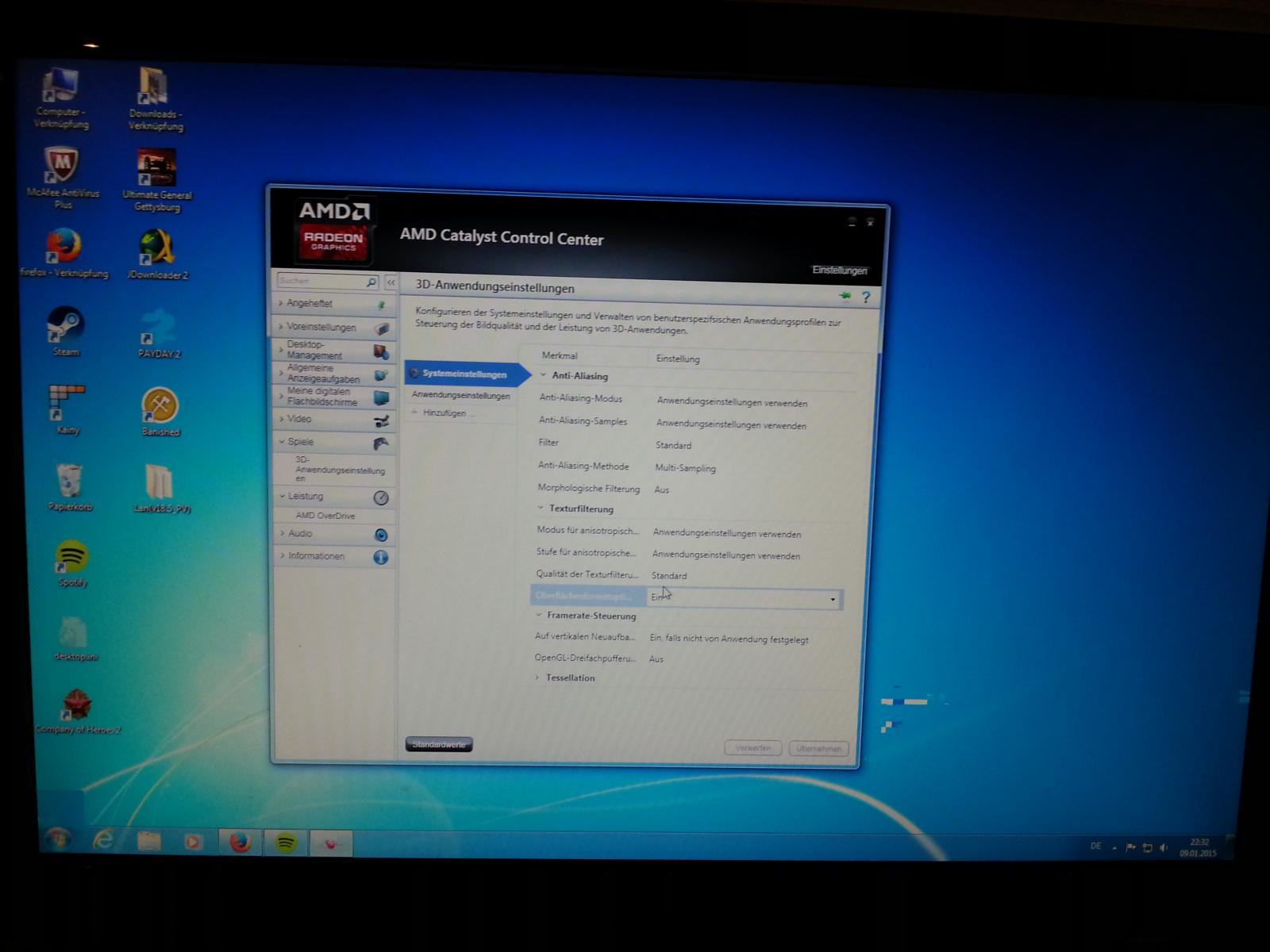Screen dimensions: 1270x952
Task: Click the Standardwerte button
Action: pos(439,744)
